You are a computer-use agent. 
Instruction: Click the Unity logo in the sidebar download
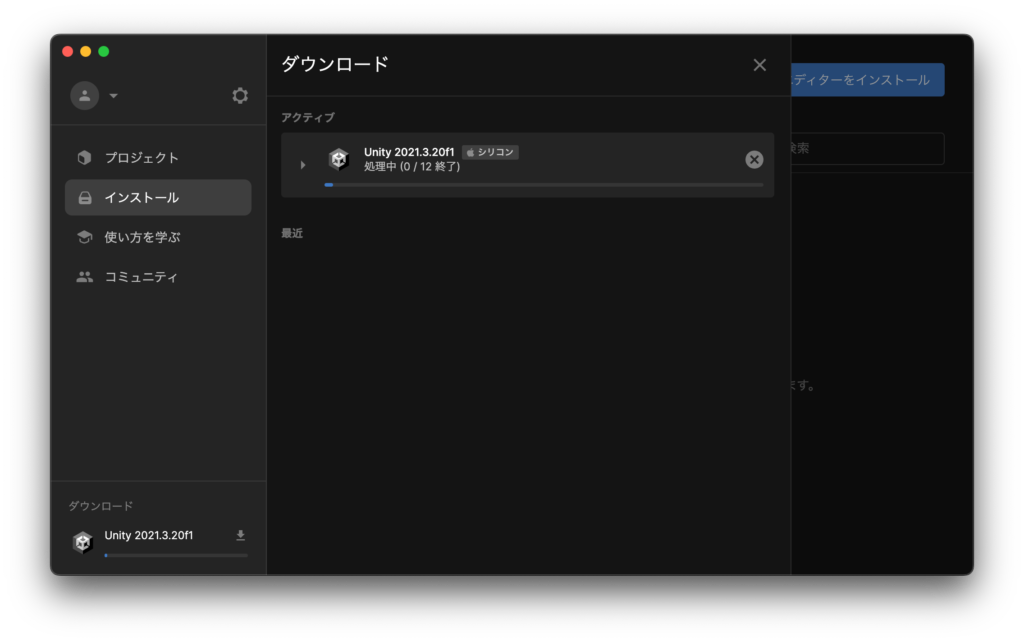82,541
